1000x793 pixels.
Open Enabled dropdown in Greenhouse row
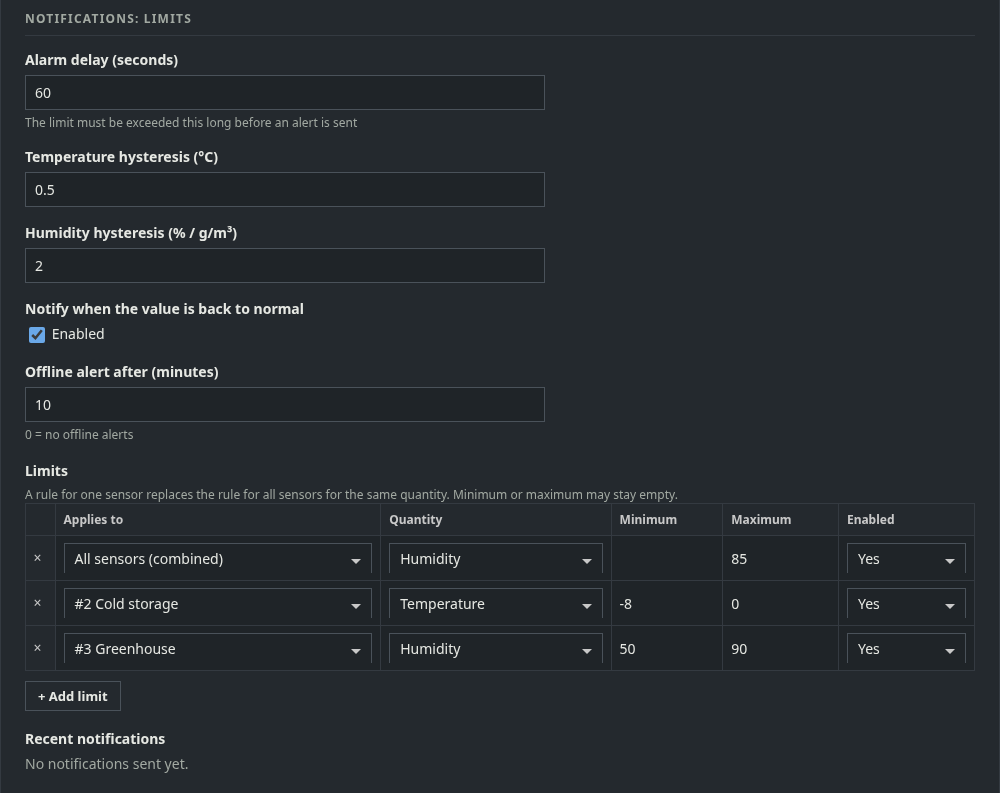pyautogui.click(x=906, y=649)
